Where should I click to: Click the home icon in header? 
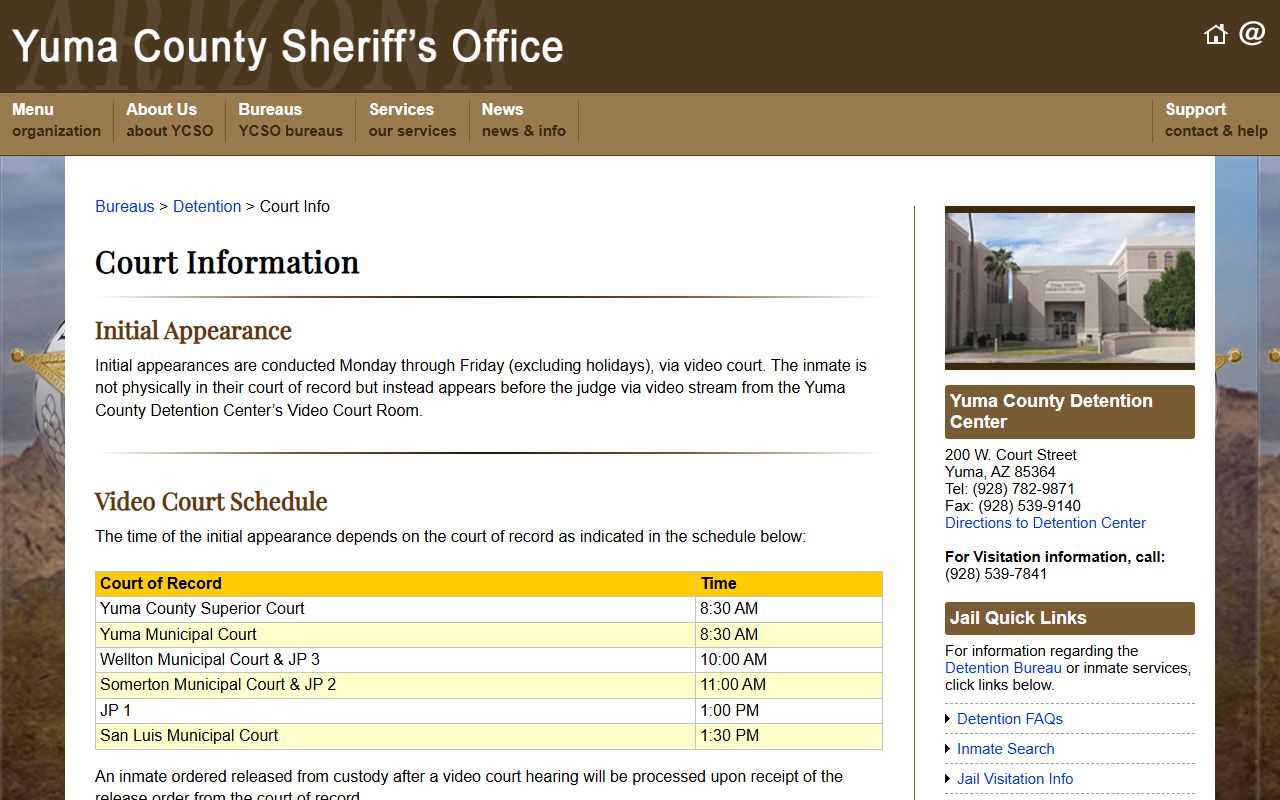pos(1216,35)
